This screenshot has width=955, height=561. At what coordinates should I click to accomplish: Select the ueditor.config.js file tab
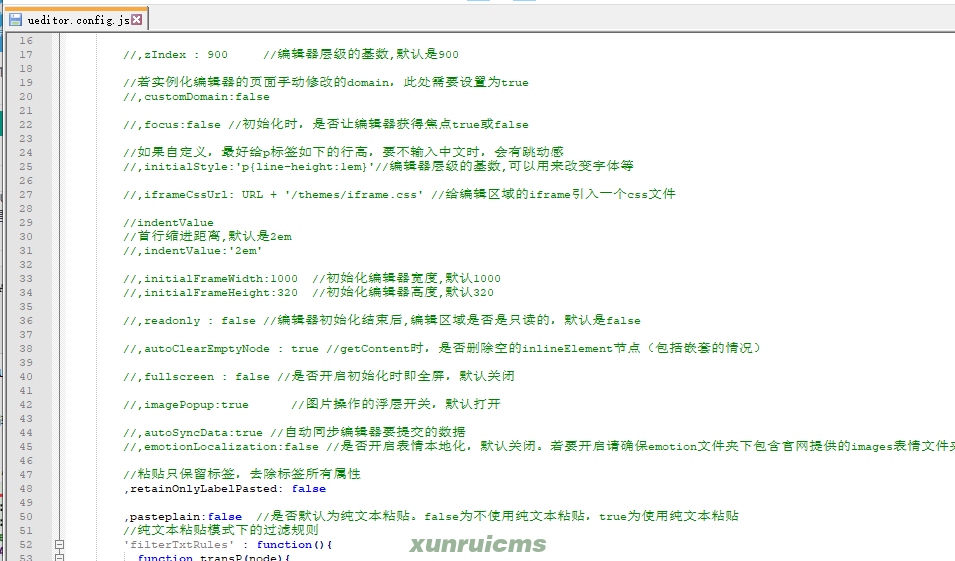[76, 19]
